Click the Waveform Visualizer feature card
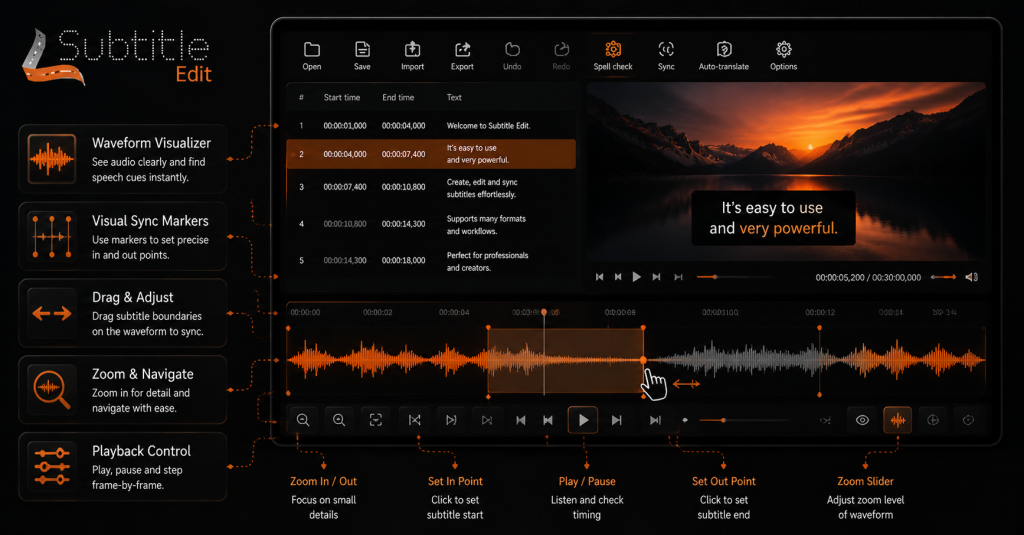 click(x=123, y=159)
